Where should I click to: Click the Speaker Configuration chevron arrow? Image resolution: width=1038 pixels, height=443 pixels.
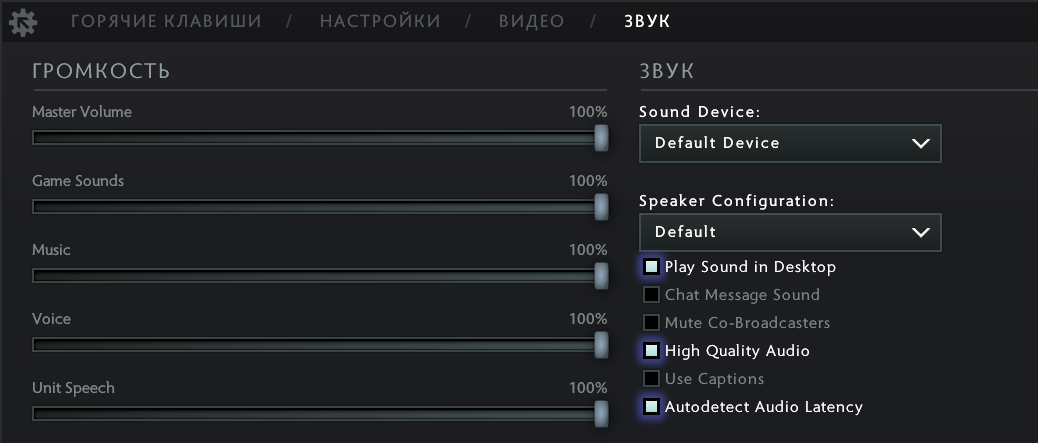[921, 232]
